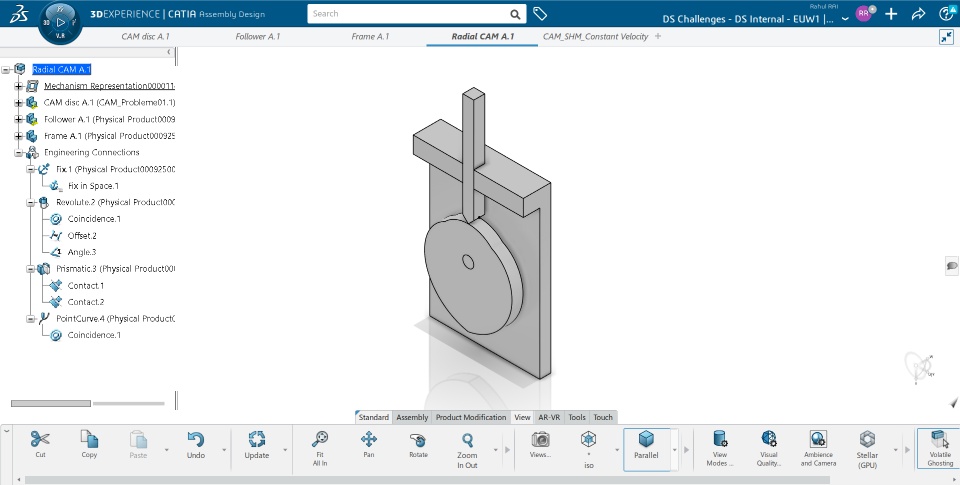Expand the Frame A.1 tree node

18,136
